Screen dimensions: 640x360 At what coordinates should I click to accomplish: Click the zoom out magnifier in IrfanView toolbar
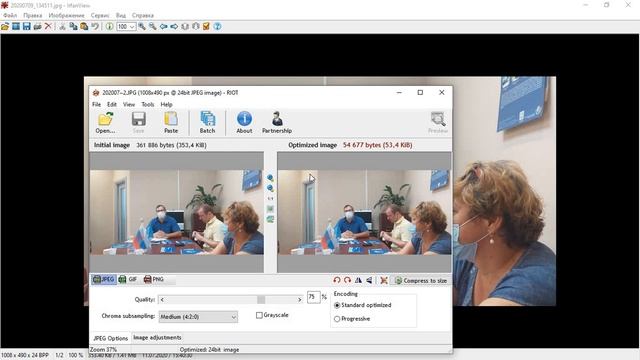152,27
